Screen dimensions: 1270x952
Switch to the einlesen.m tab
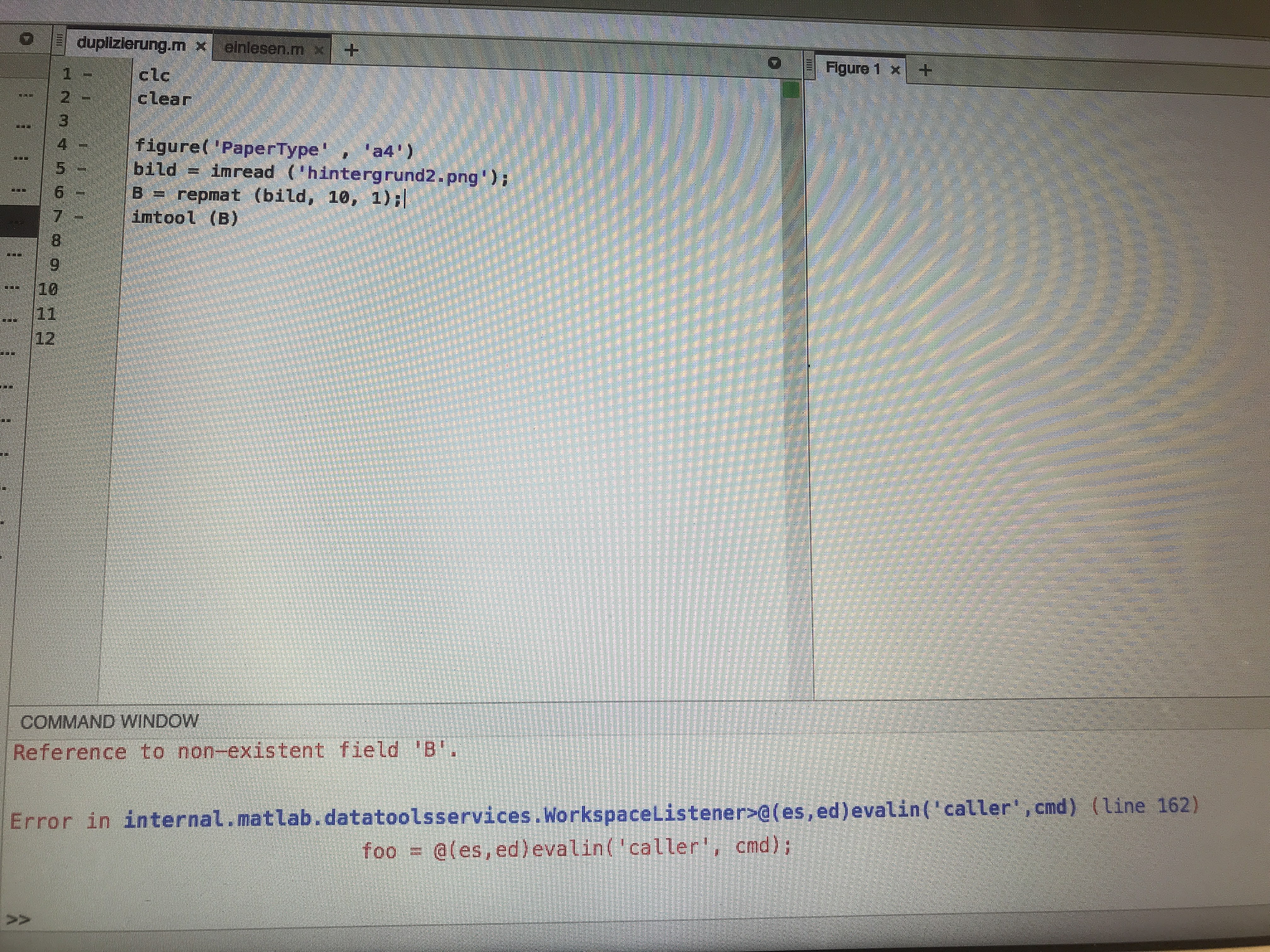(264, 49)
